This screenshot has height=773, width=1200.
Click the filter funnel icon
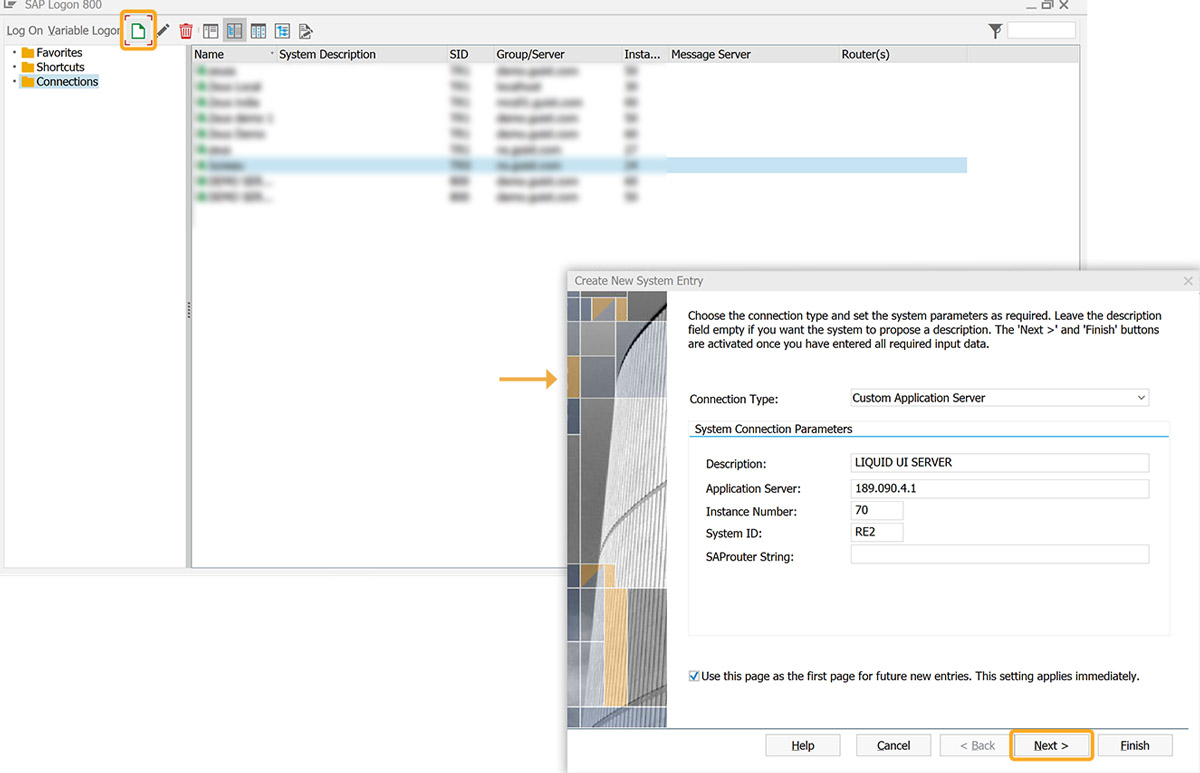pyautogui.click(x=995, y=31)
